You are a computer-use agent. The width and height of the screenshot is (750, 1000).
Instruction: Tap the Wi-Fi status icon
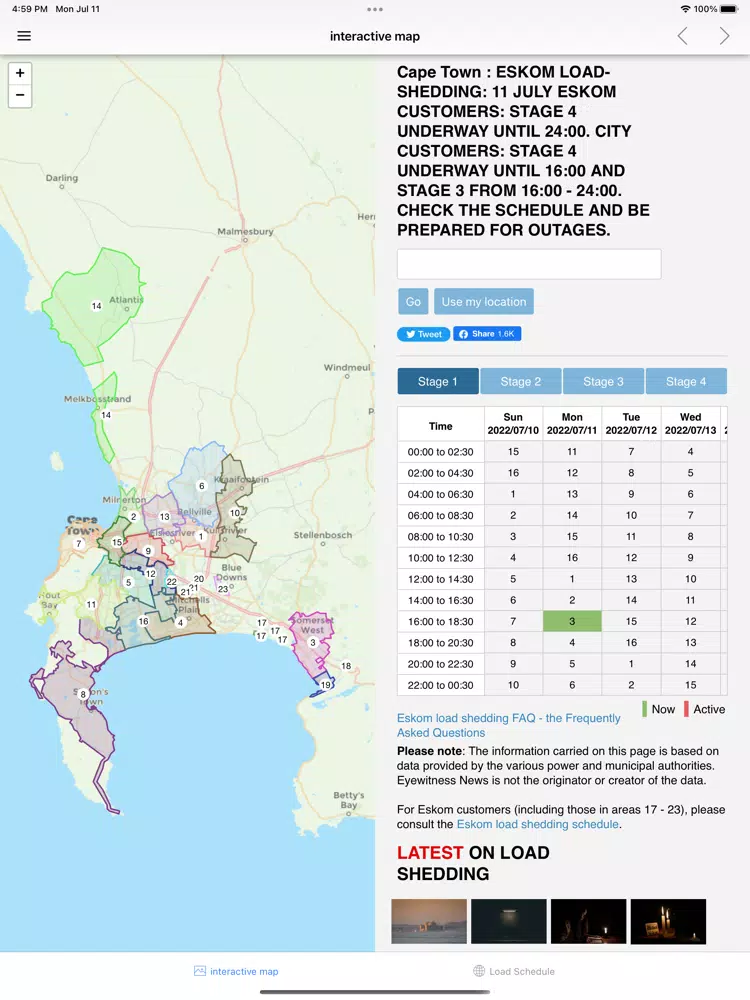point(686,9)
